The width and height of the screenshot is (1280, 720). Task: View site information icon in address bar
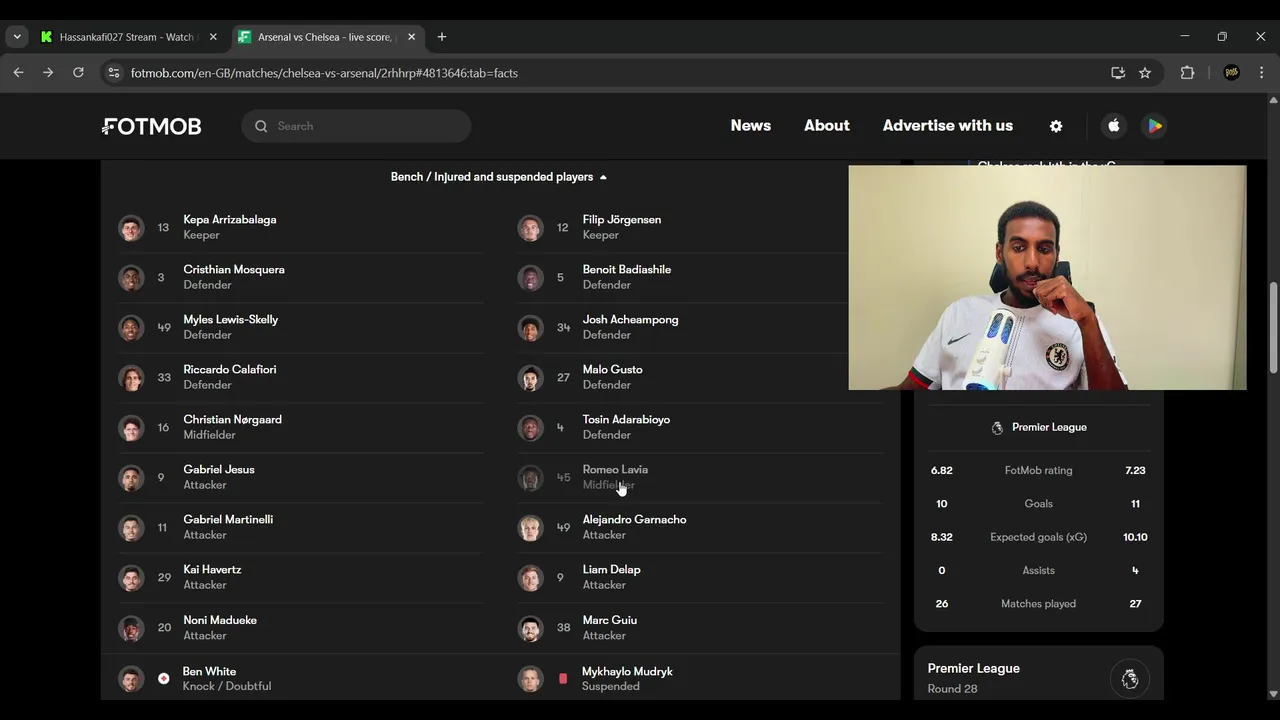(114, 73)
